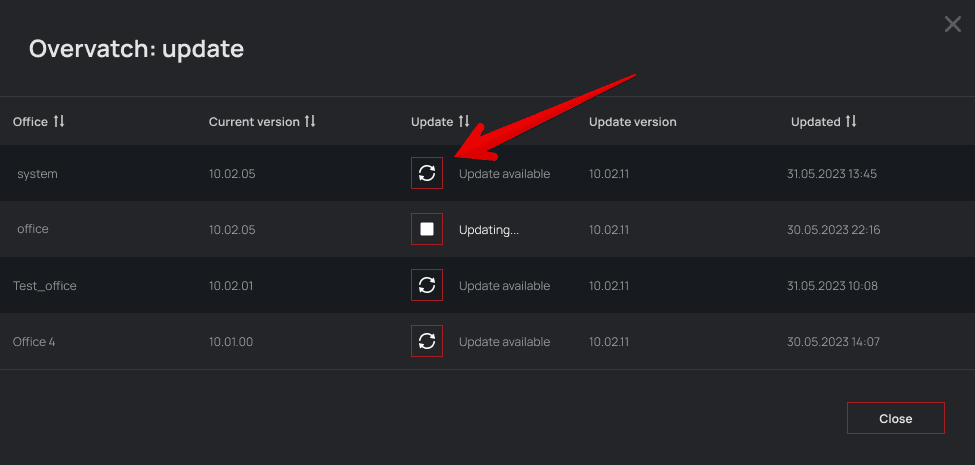Select the Office 4 row name
Viewport: 975px width, 465px height.
pyautogui.click(x=34, y=342)
